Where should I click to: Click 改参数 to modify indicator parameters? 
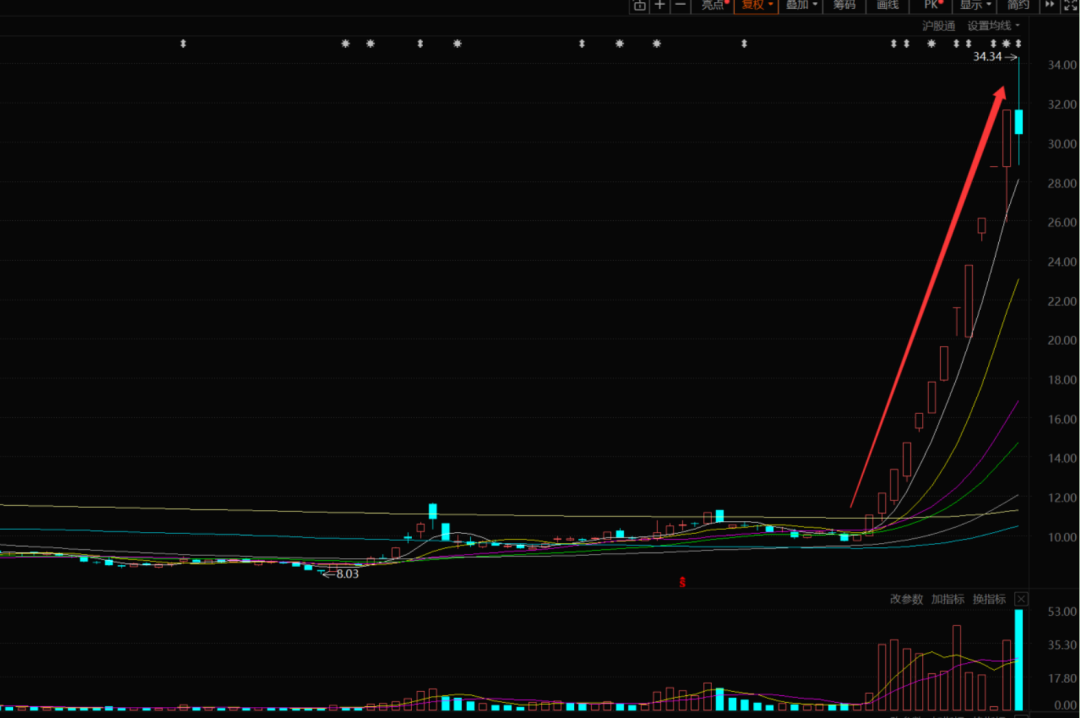click(906, 599)
